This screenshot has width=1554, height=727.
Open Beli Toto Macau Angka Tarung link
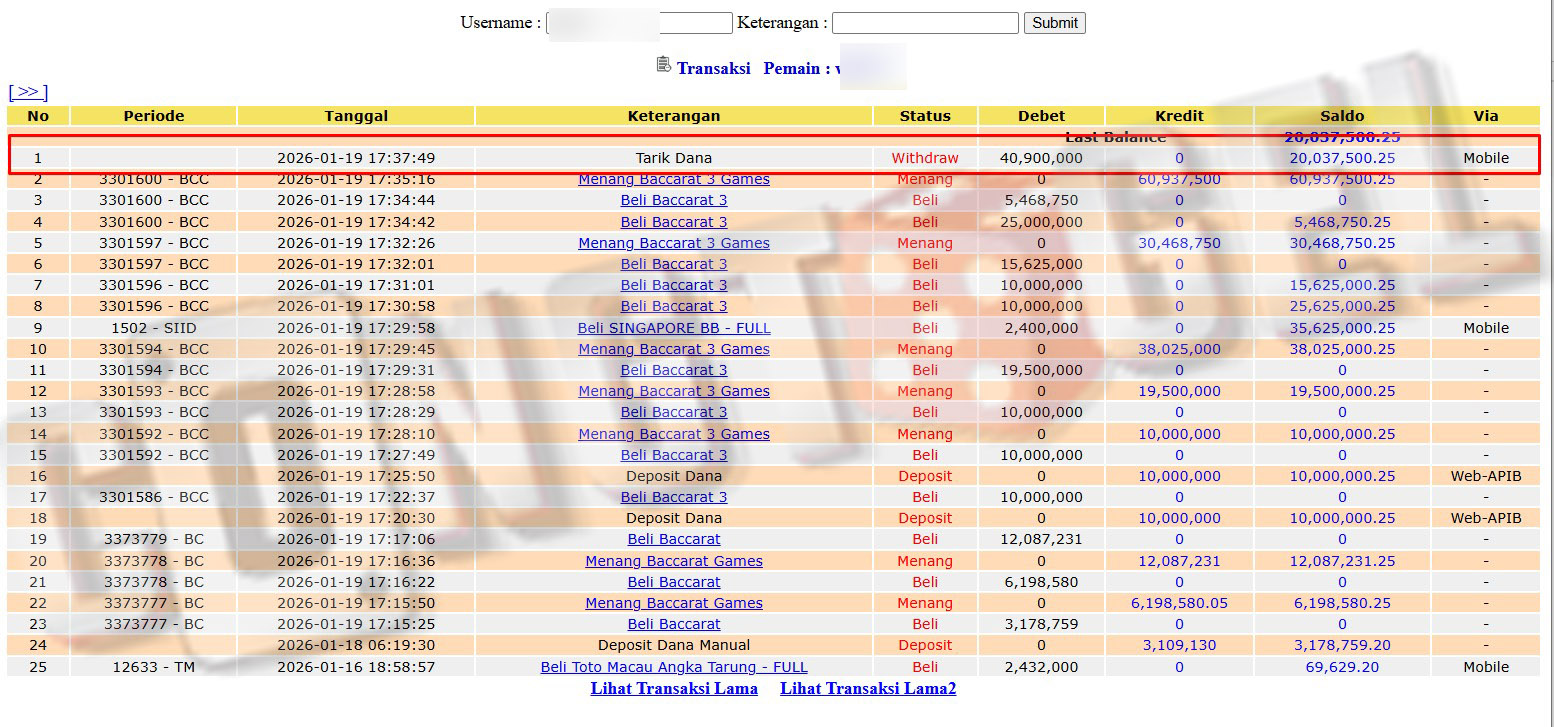pos(673,667)
